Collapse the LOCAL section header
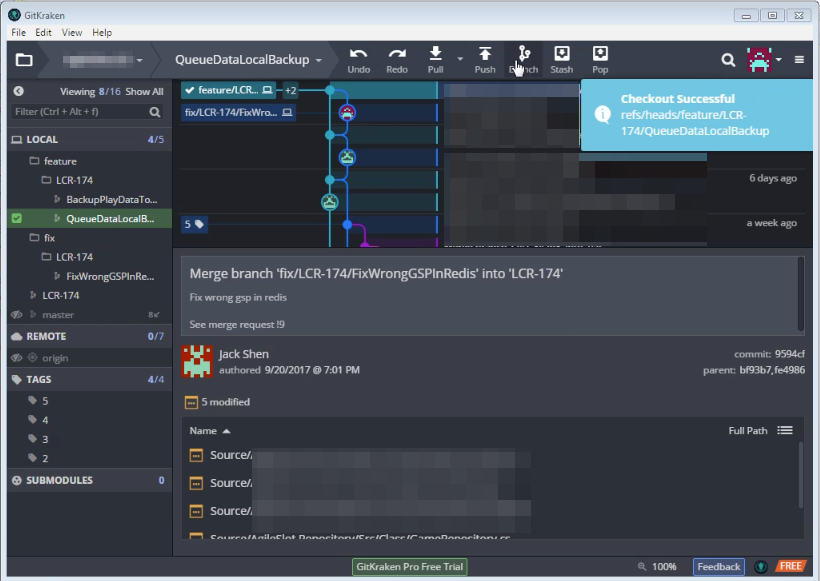This screenshot has height=581, width=820. [89, 140]
